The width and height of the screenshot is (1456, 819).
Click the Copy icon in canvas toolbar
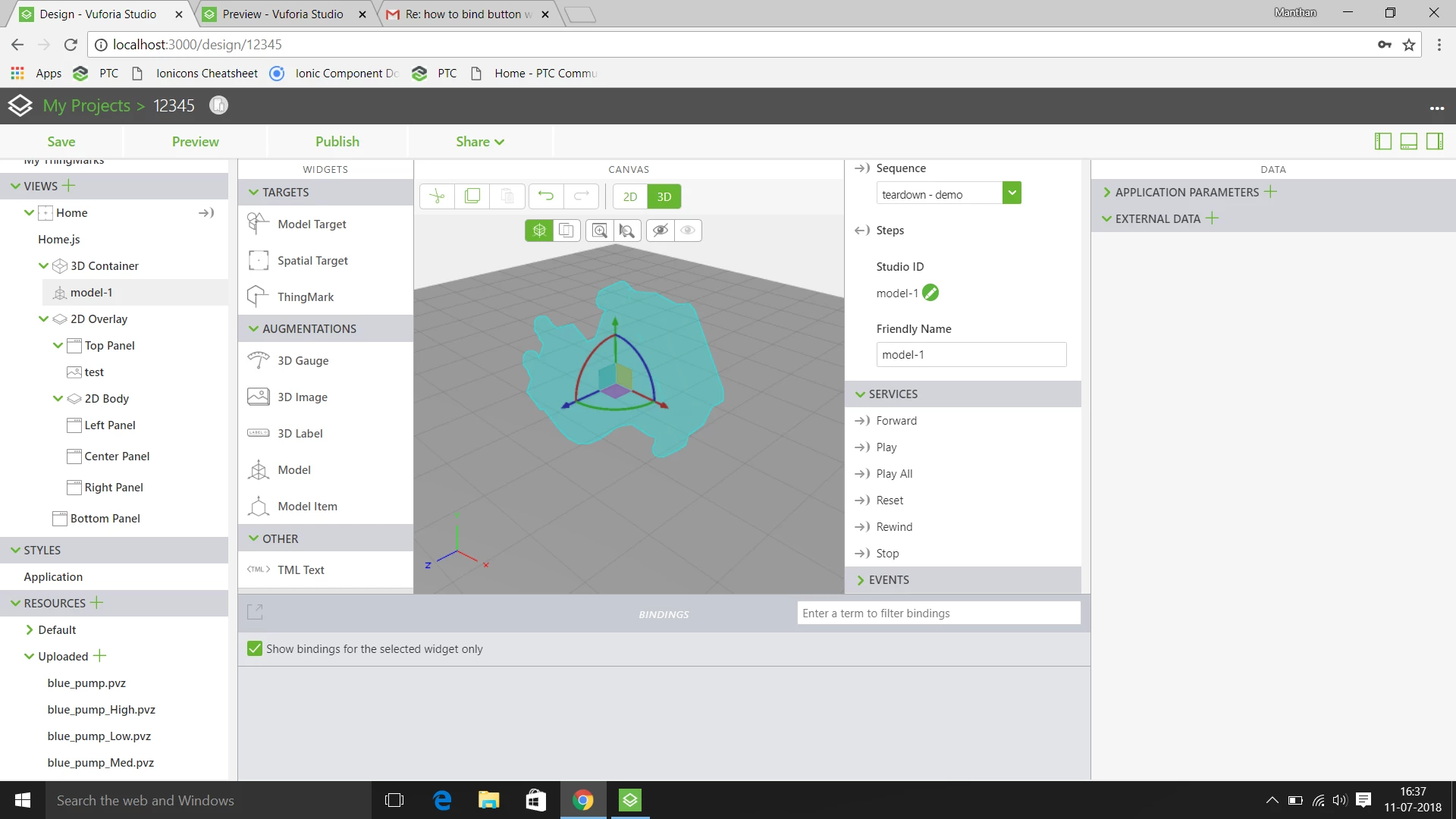[472, 196]
